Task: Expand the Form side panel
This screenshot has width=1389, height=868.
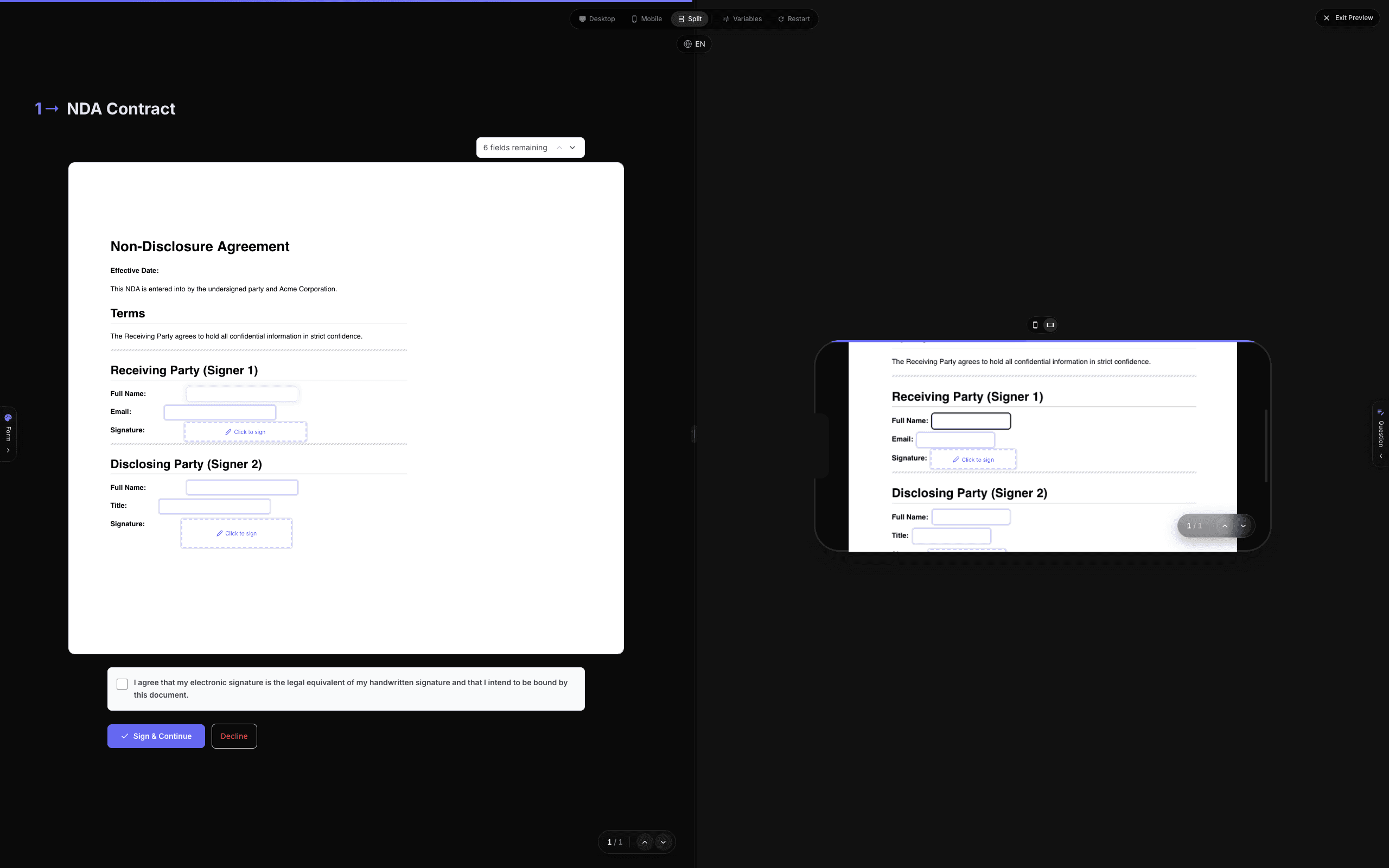Action: (8, 433)
